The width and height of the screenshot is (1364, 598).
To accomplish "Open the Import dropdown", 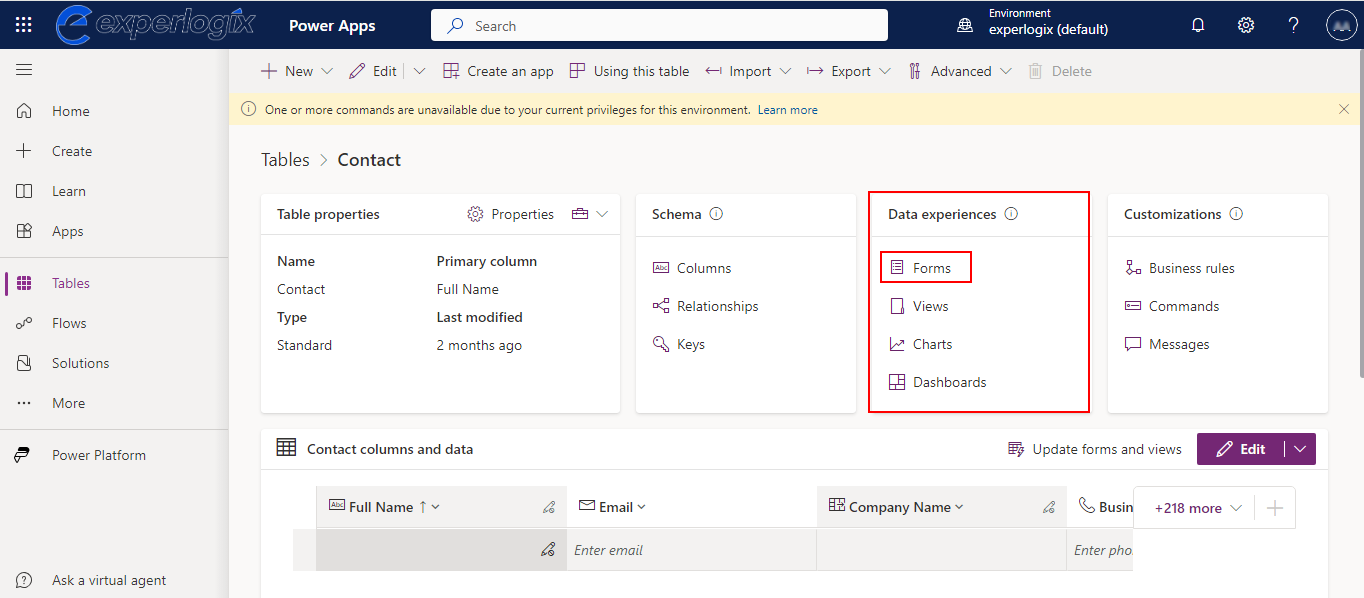I will click(748, 71).
